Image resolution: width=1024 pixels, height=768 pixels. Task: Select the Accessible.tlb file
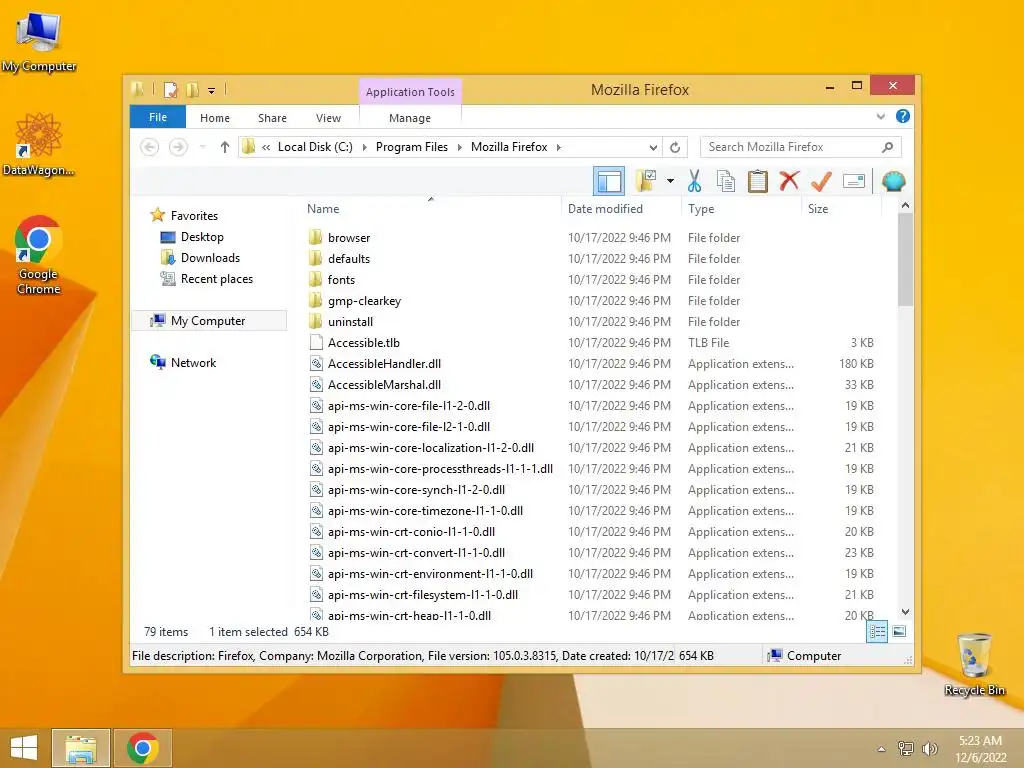(x=363, y=343)
